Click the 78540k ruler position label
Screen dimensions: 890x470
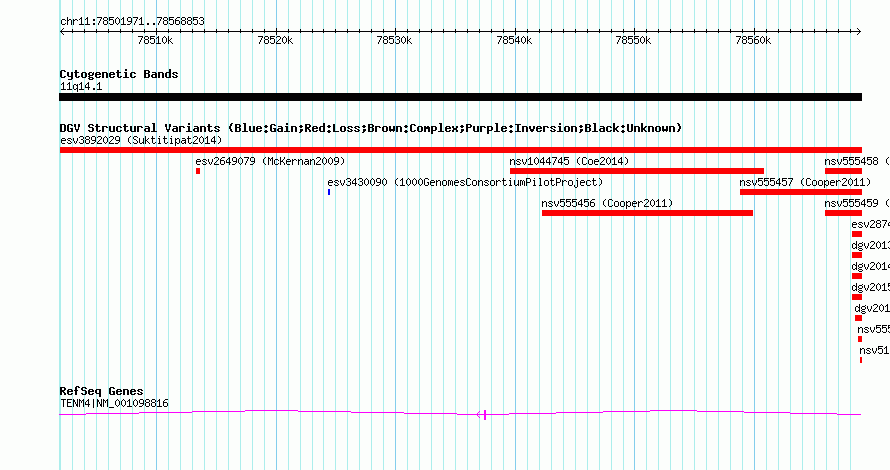tap(514, 40)
